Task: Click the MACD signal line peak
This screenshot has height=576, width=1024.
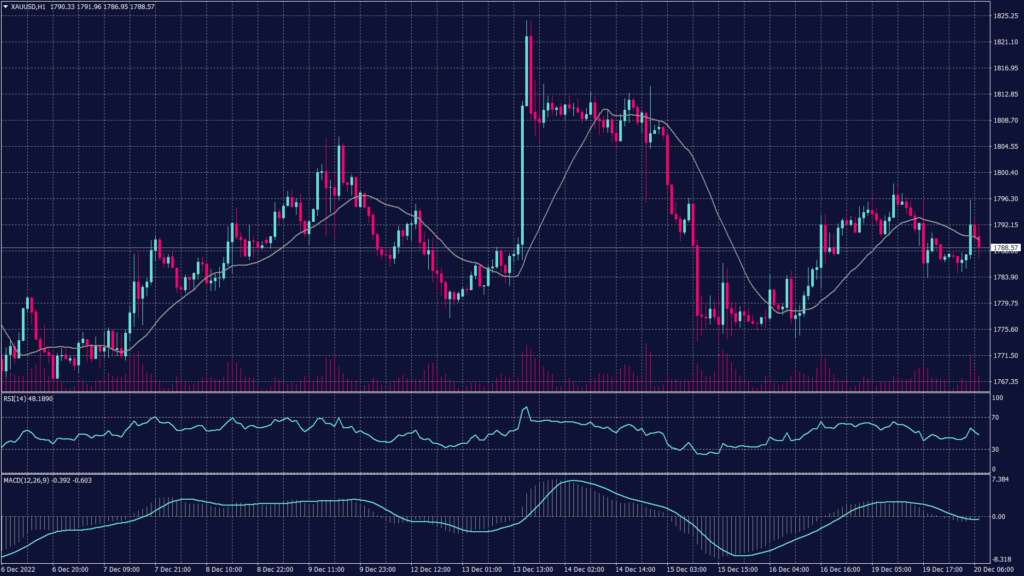Action: [x=570, y=482]
